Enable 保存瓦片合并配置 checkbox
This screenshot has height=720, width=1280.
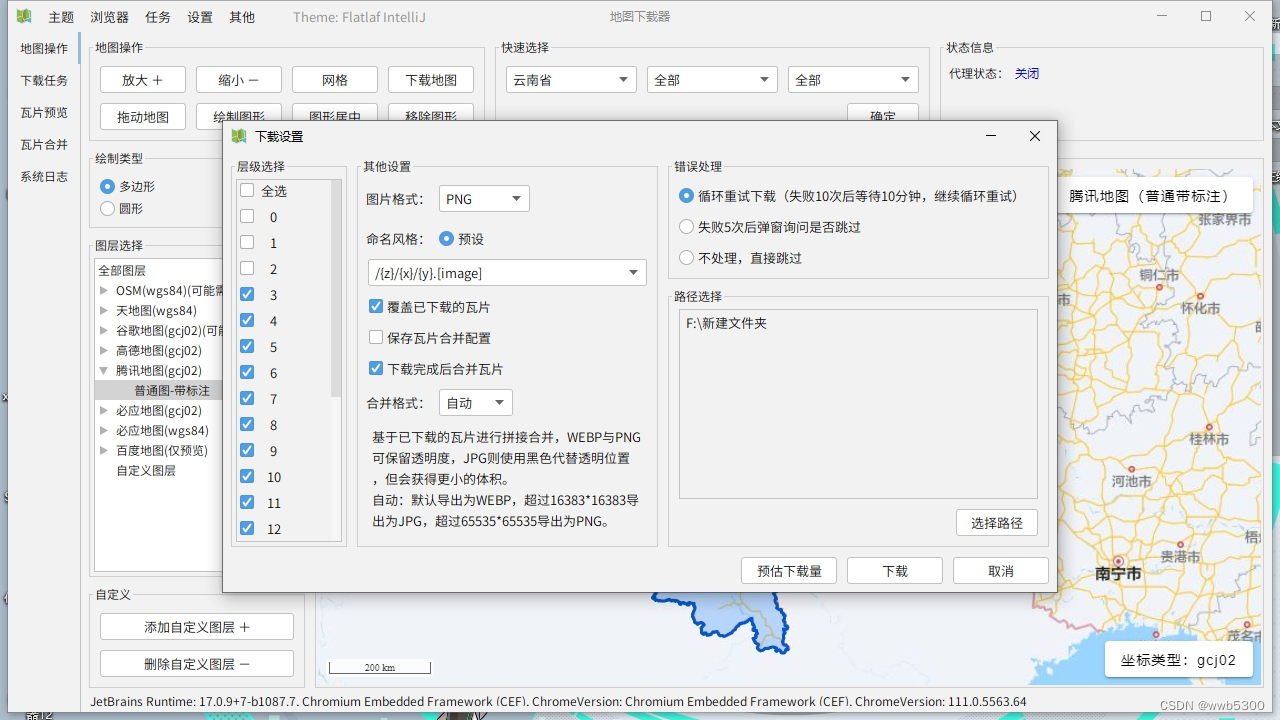tap(376, 337)
